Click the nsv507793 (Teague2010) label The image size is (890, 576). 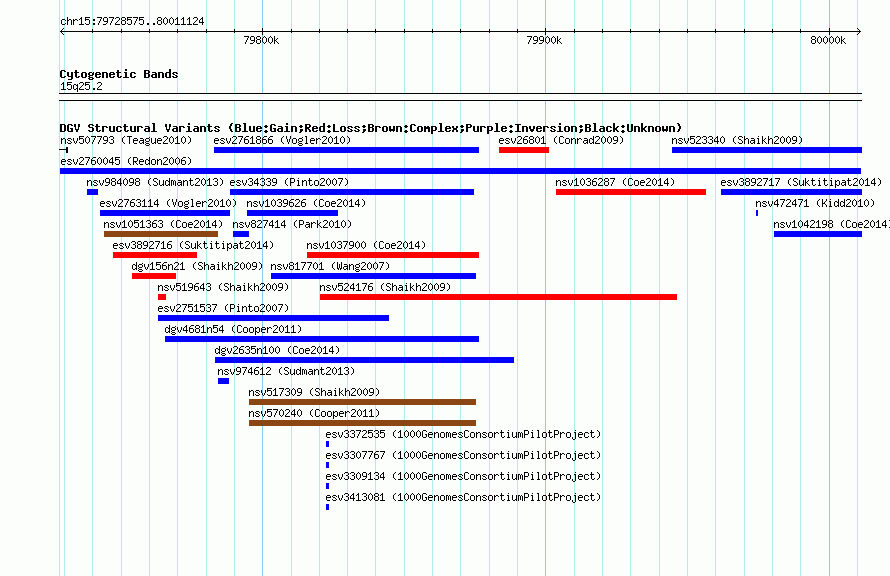126,140
